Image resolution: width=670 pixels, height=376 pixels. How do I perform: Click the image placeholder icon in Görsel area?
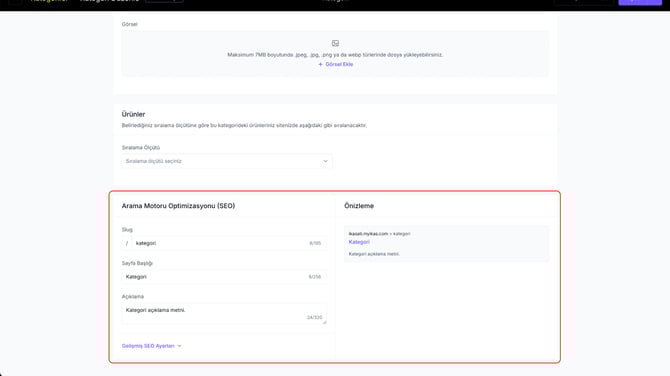tap(335, 43)
